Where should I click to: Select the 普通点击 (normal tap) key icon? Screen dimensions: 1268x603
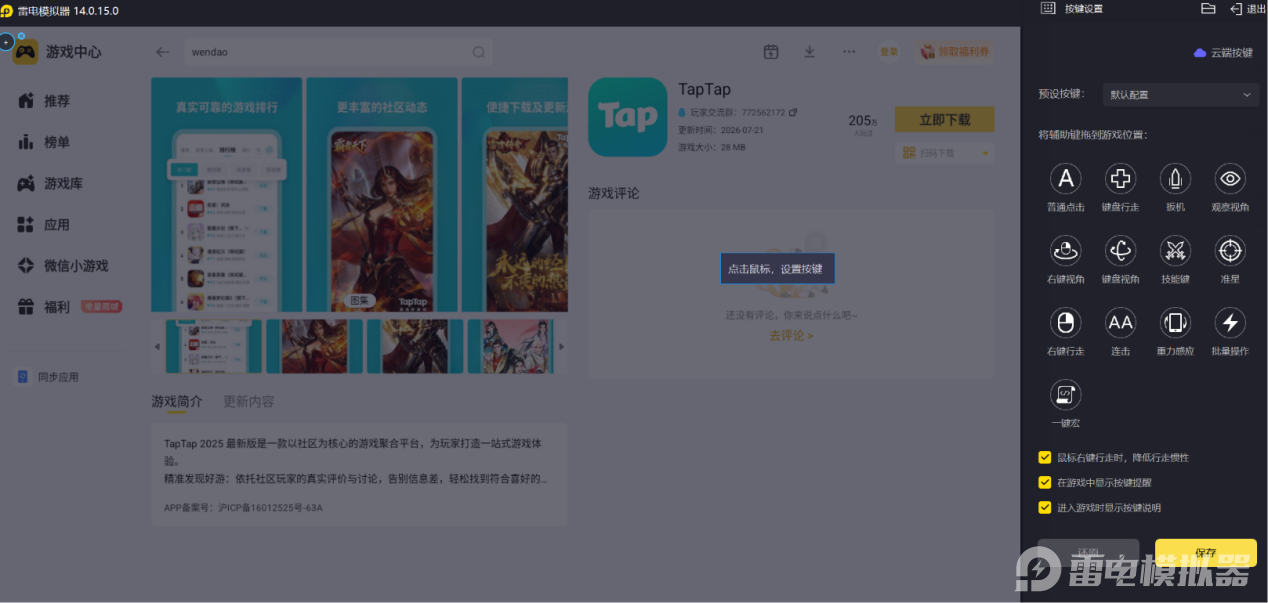click(x=1066, y=179)
